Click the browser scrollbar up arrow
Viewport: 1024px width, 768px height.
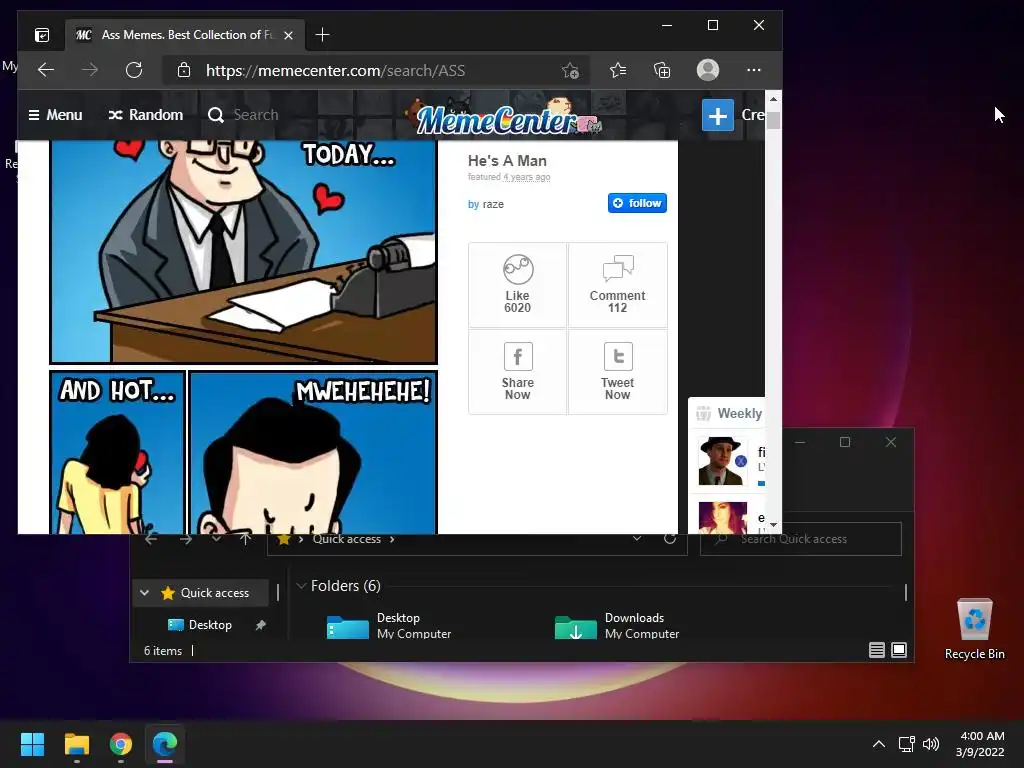point(773,99)
